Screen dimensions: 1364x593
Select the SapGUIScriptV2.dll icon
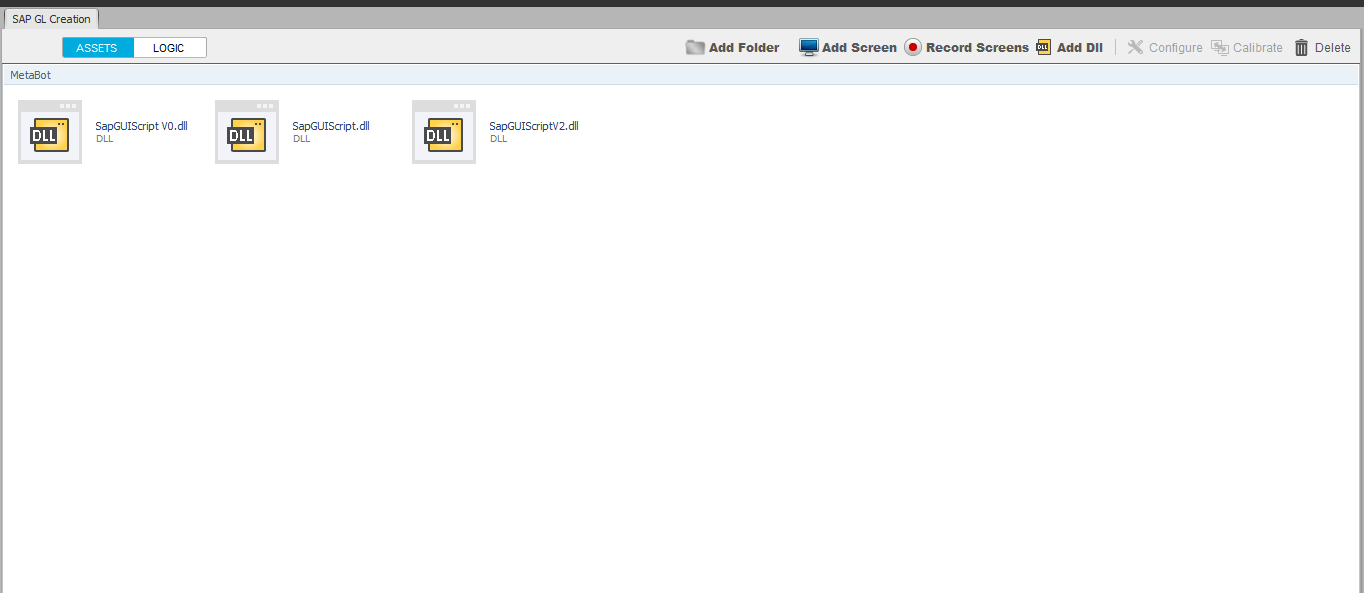[x=444, y=132]
